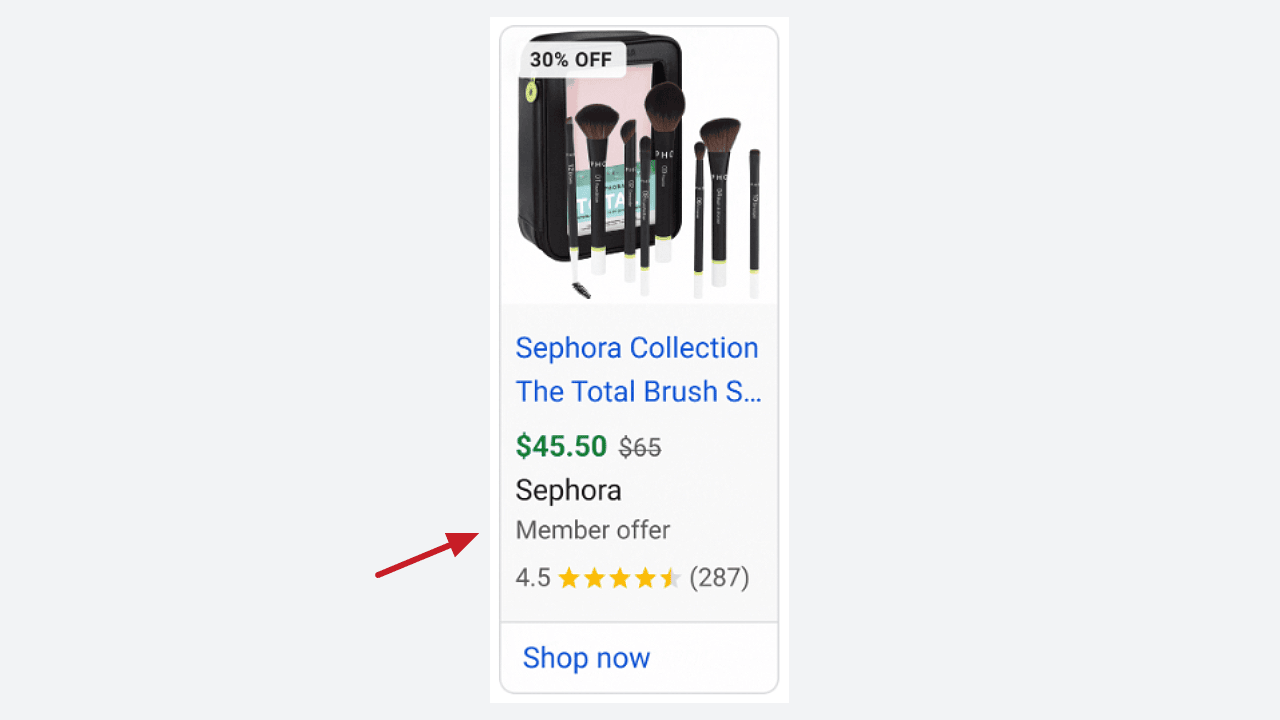Open the Sephora Collection product title link

[637, 348]
